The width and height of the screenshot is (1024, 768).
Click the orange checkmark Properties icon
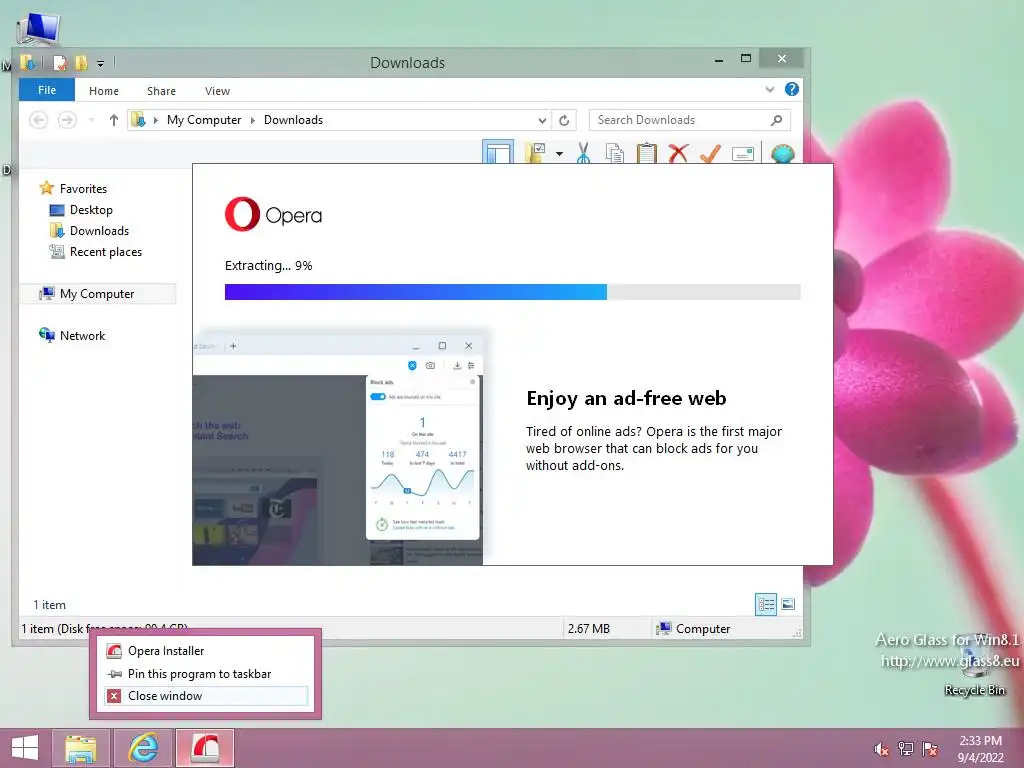pyautogui.click(x=710, y=153)
